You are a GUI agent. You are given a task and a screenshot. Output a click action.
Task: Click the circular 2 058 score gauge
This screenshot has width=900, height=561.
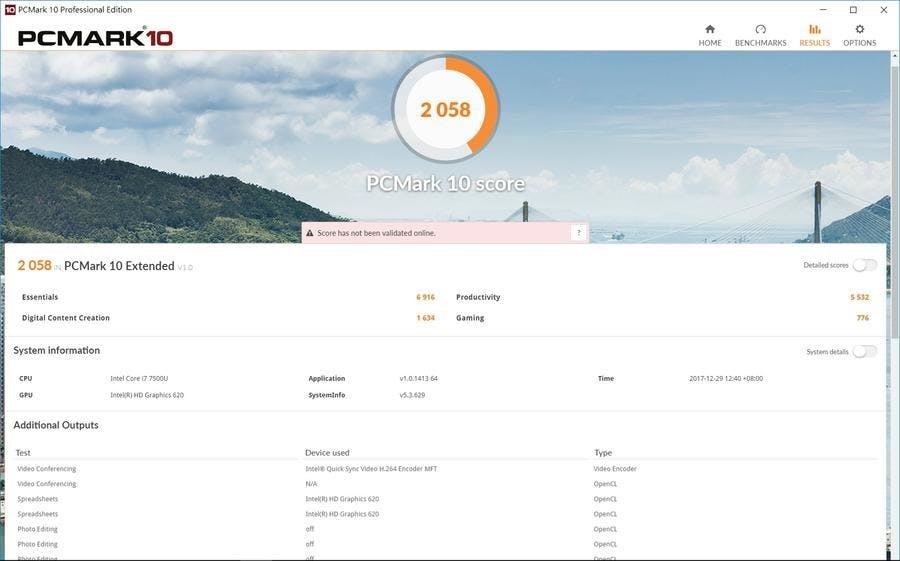coord(445,110)
